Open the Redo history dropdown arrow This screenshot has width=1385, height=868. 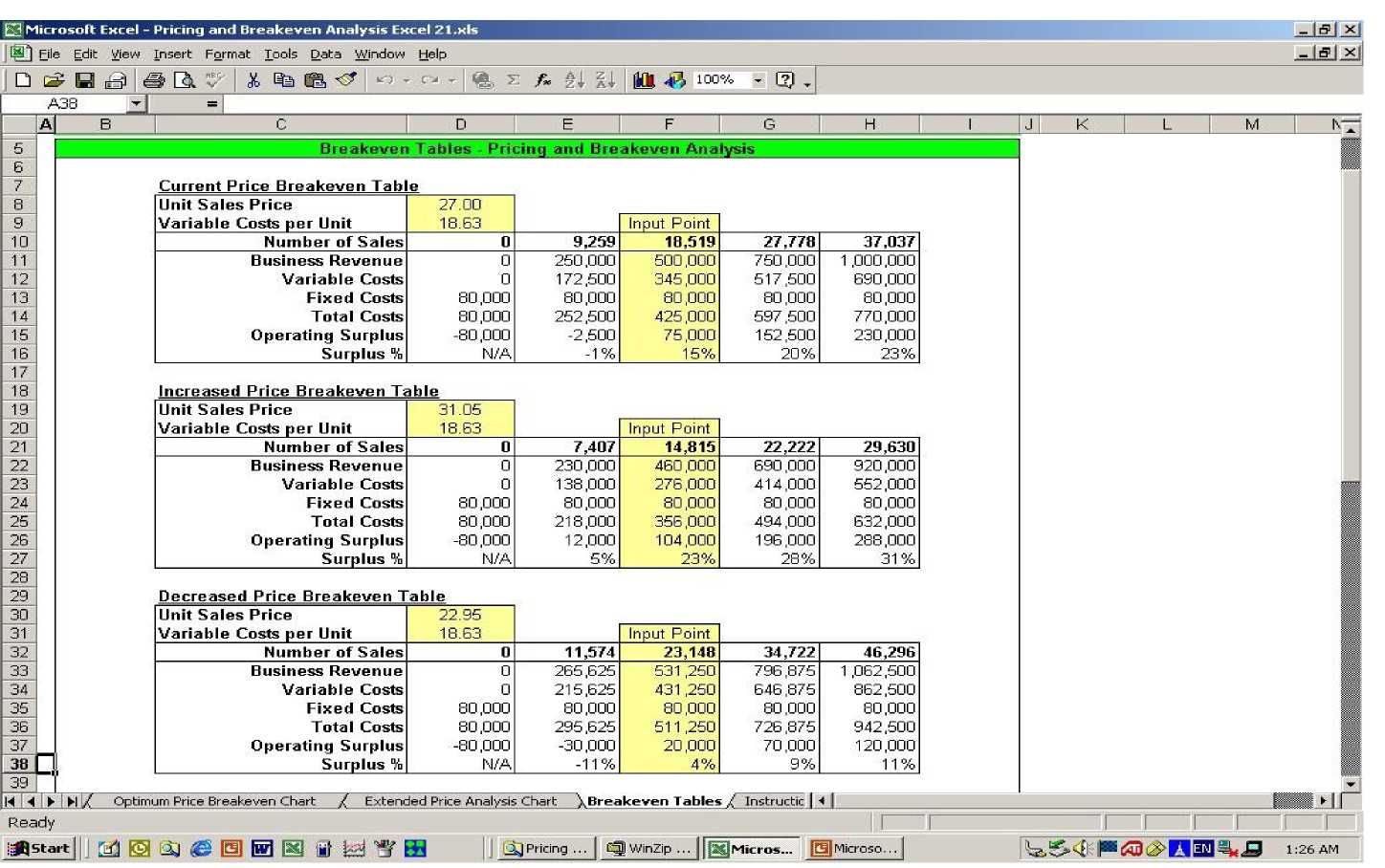click(451, 80)
